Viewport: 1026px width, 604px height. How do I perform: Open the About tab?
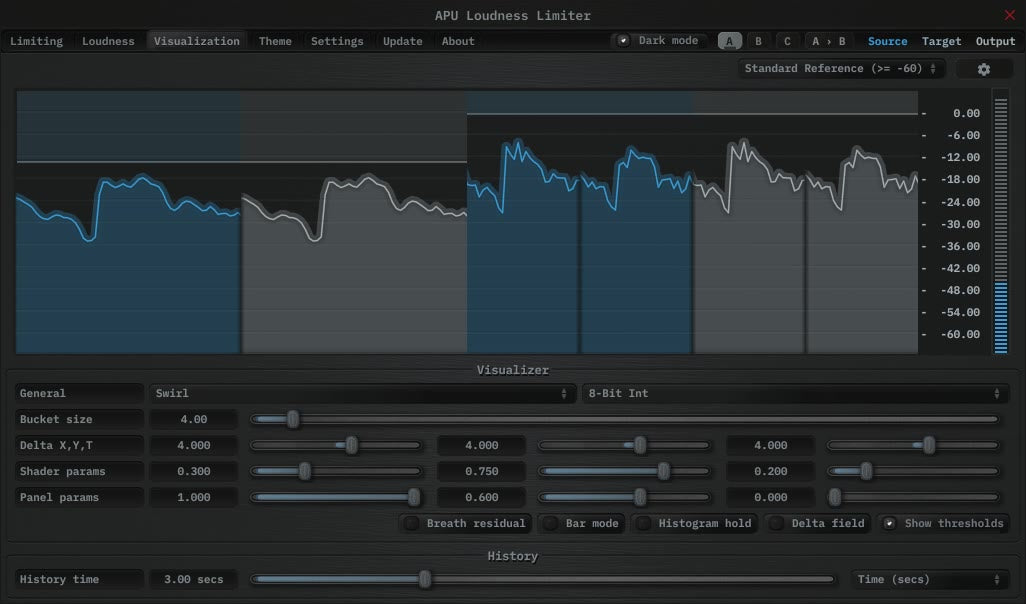click(x=458, y=41)
